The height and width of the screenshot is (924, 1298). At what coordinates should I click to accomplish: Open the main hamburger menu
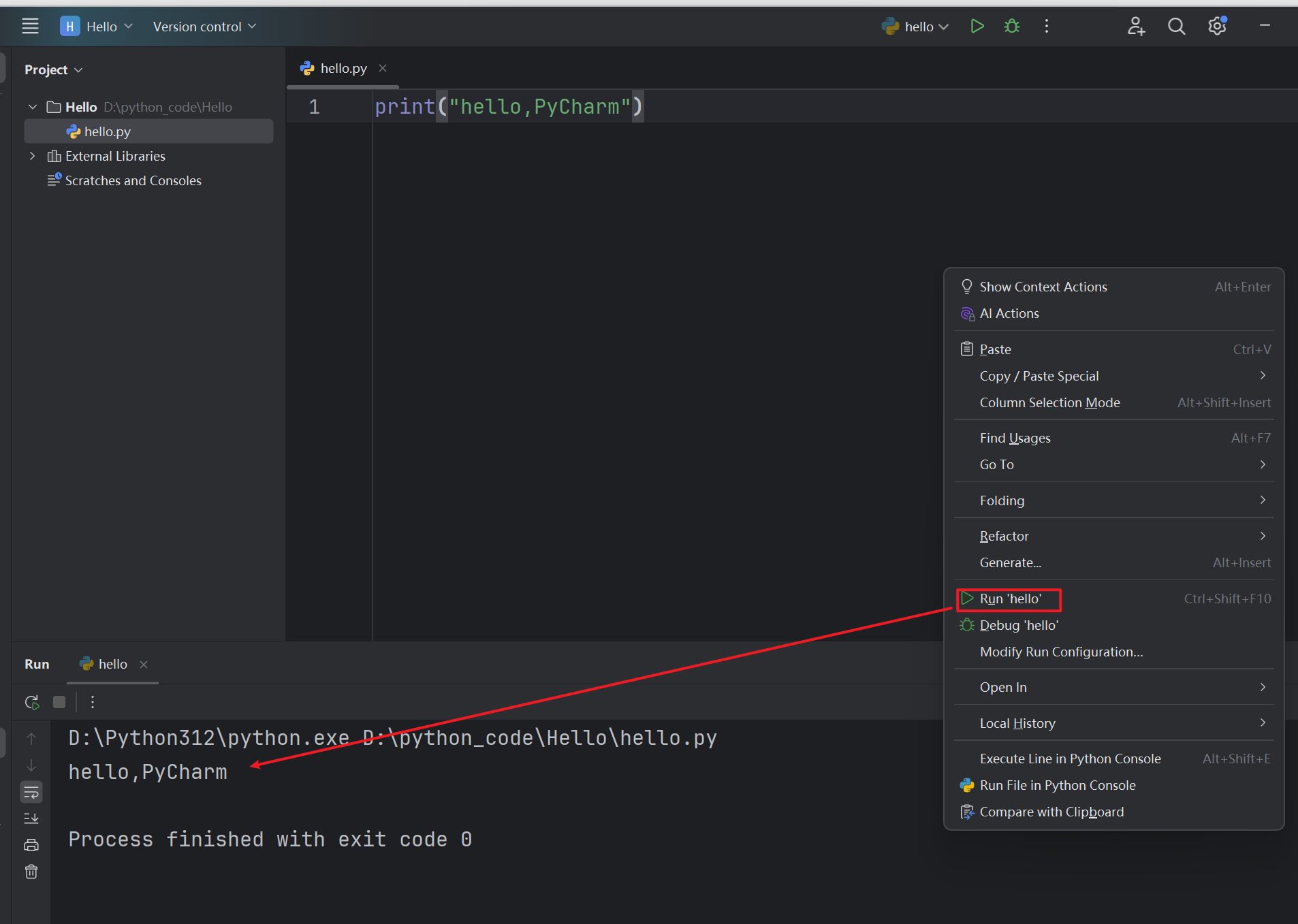click(30, 27)
